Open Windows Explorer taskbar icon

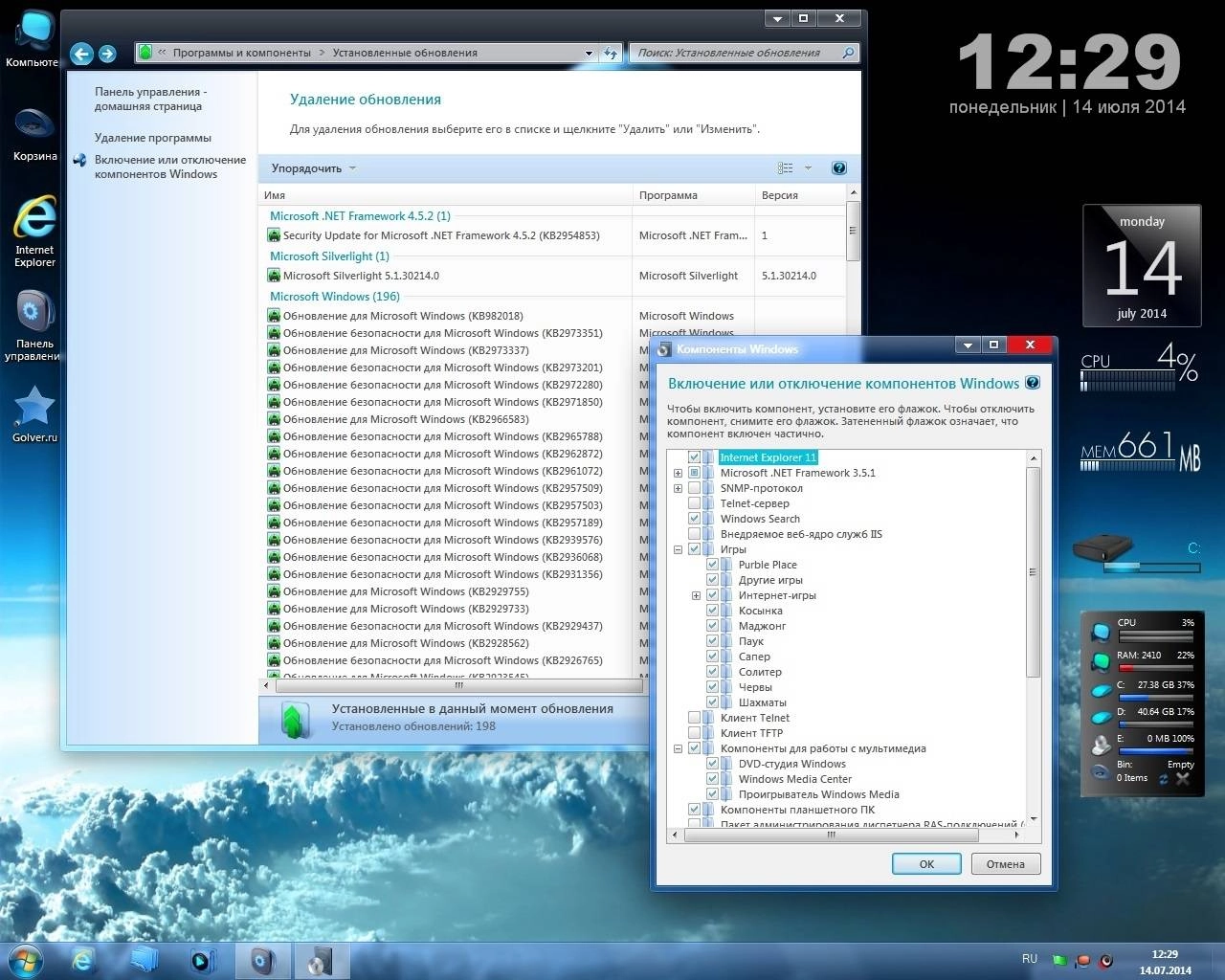pos(144,960)
